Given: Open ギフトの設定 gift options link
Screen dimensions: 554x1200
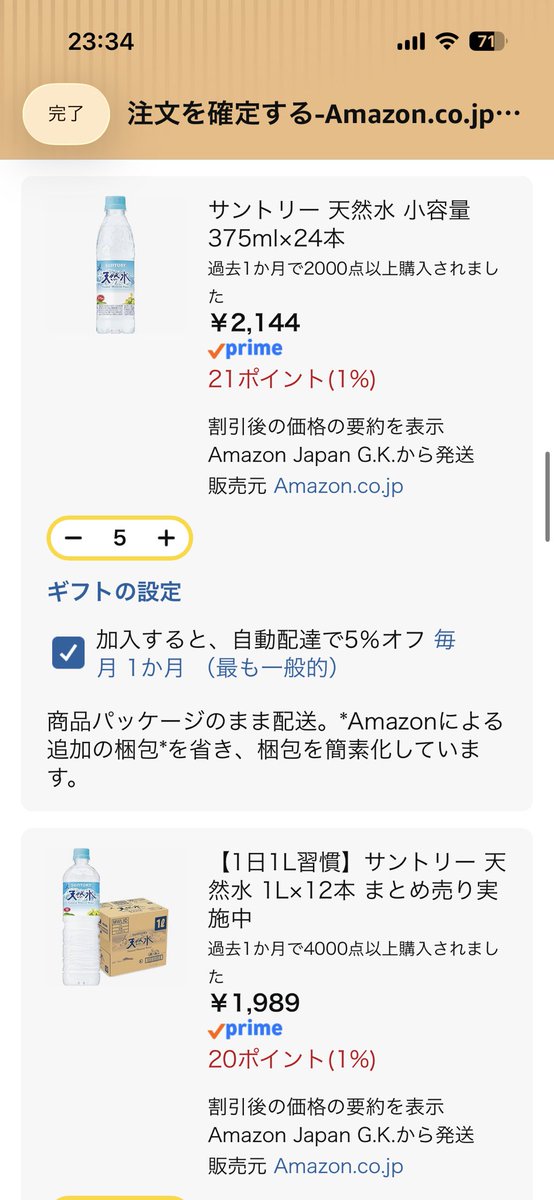Looking at the screenshot, I should pyautogui.click(x=114, y=592).
